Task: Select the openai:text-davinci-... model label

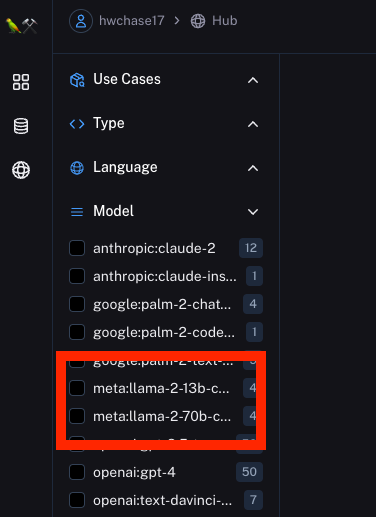Action: click(x=162, y=500)
